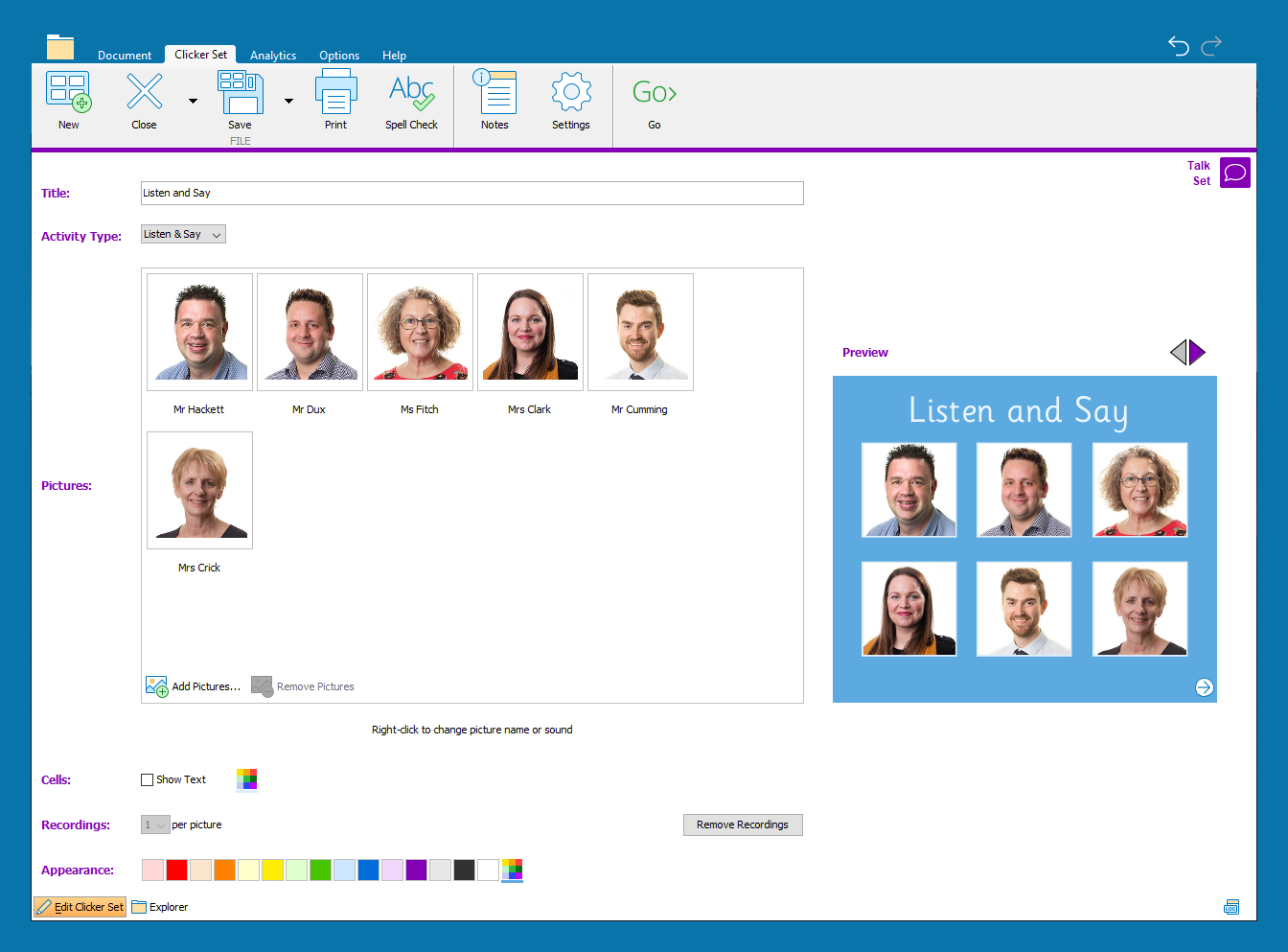Click the Print icon
The image size is (1288, 952).
[335, 93]
